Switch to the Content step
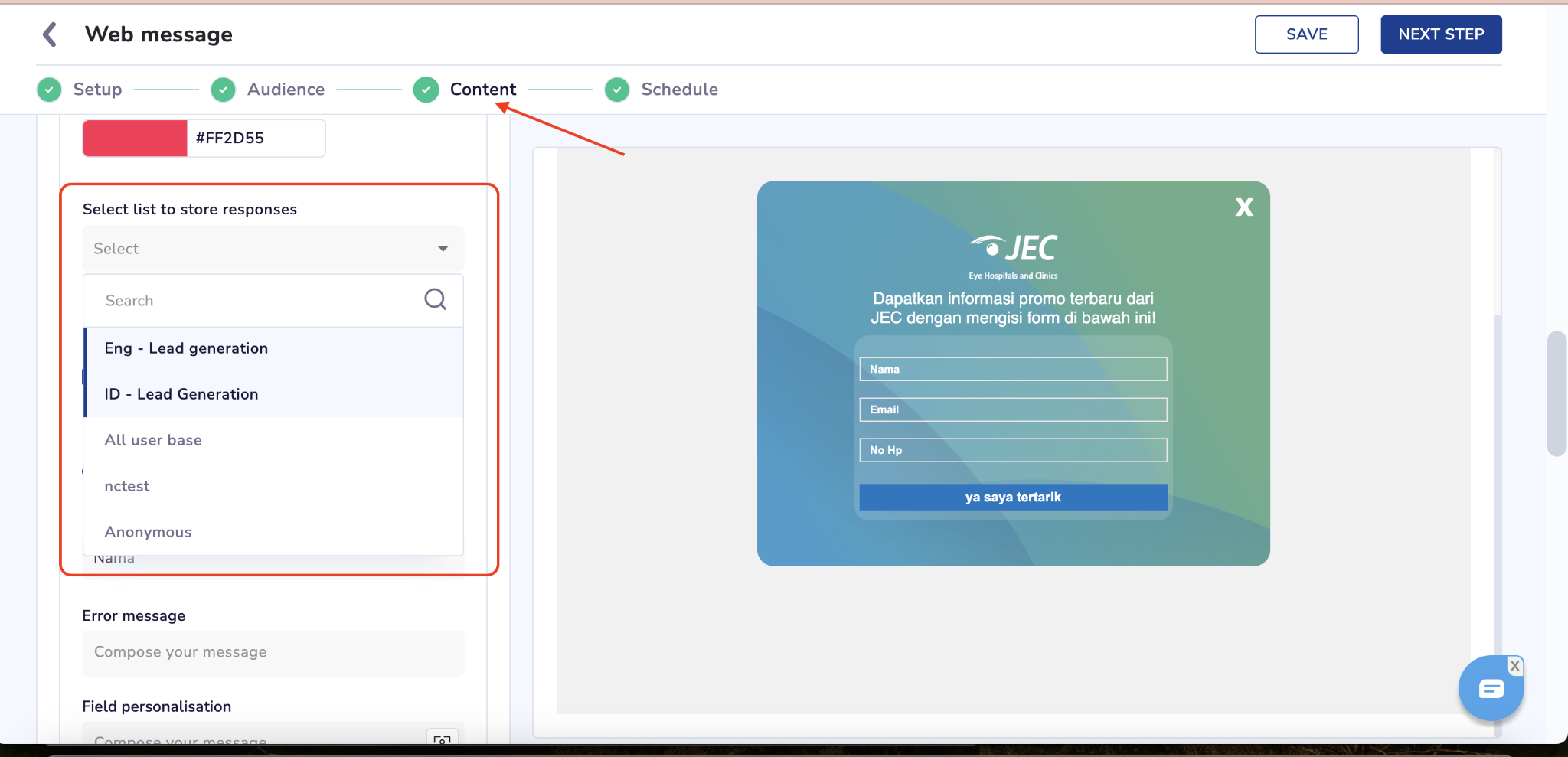The height and width of the screenshot is (757, 1568). [483, 90]
